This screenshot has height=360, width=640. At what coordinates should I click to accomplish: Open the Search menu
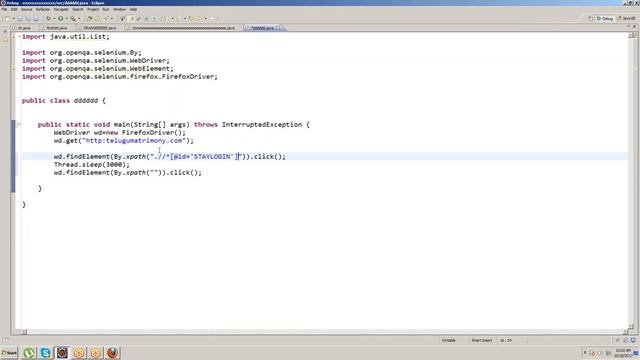[x=78, y=9]
